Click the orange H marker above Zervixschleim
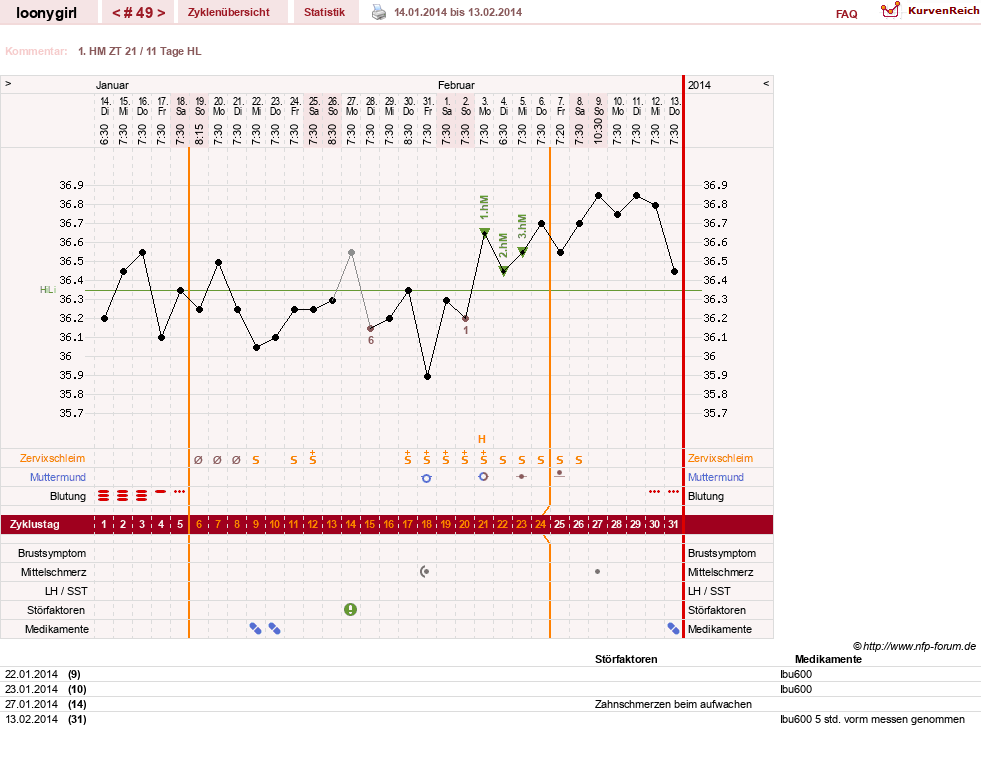This screenshot has height=758, width=981. click(x=482, y=439)
